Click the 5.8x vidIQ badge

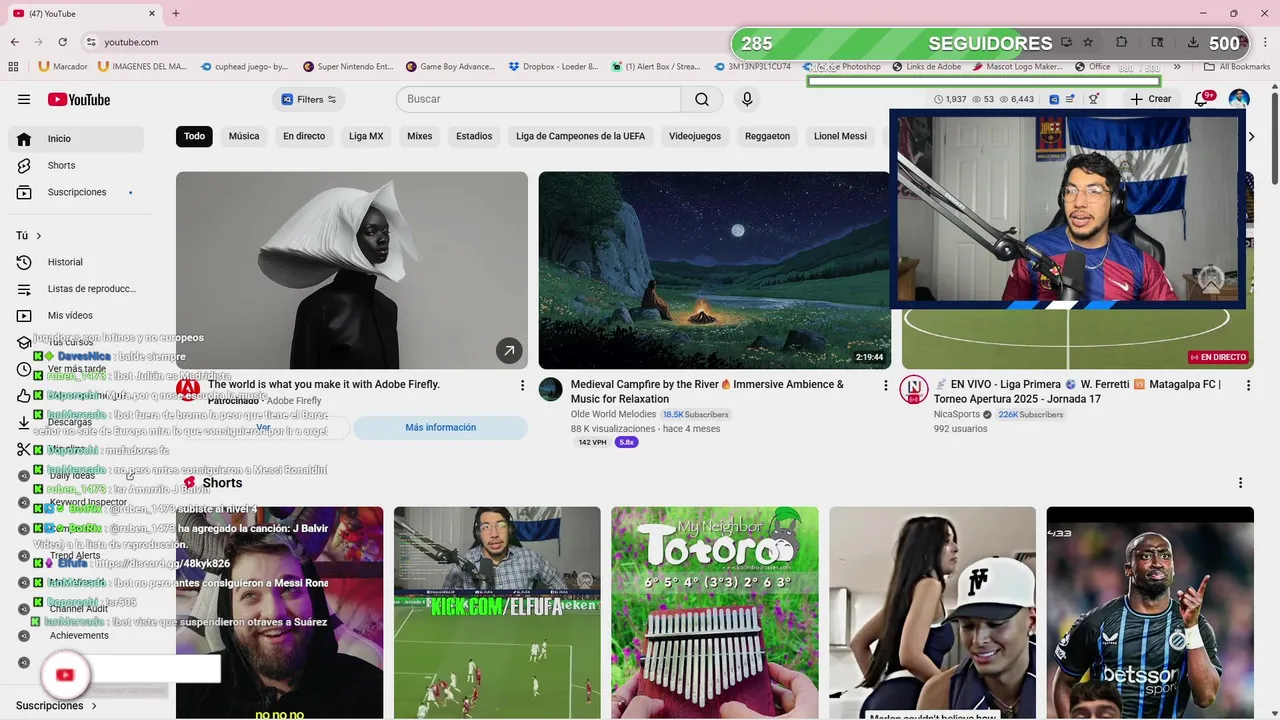pyautogui.click(x=626, y=442)
